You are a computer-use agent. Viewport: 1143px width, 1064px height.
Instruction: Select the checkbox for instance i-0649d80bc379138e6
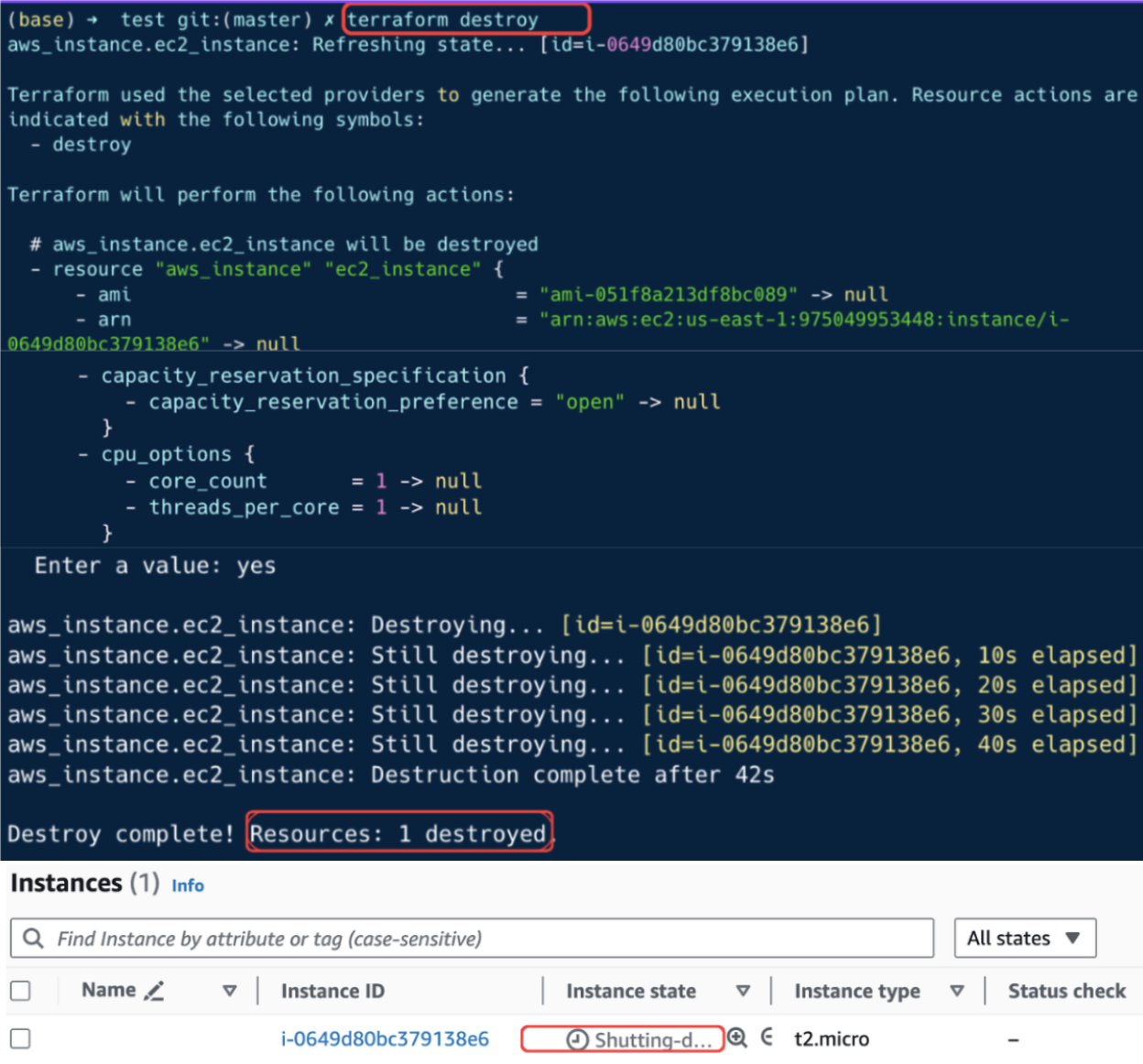point(20,1038)
